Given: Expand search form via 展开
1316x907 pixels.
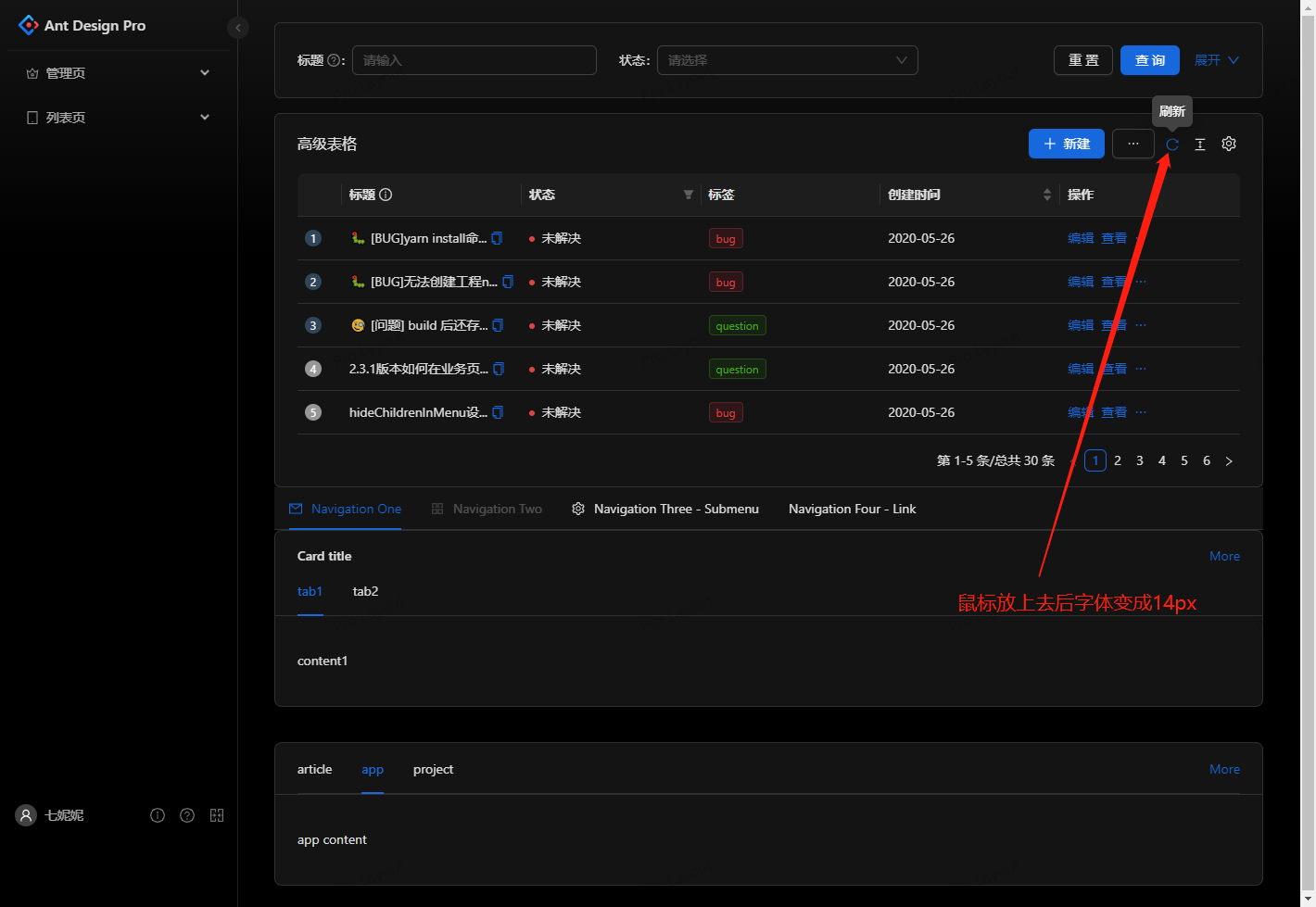Looking at the screenshot, I should (x=1216, y=60).
